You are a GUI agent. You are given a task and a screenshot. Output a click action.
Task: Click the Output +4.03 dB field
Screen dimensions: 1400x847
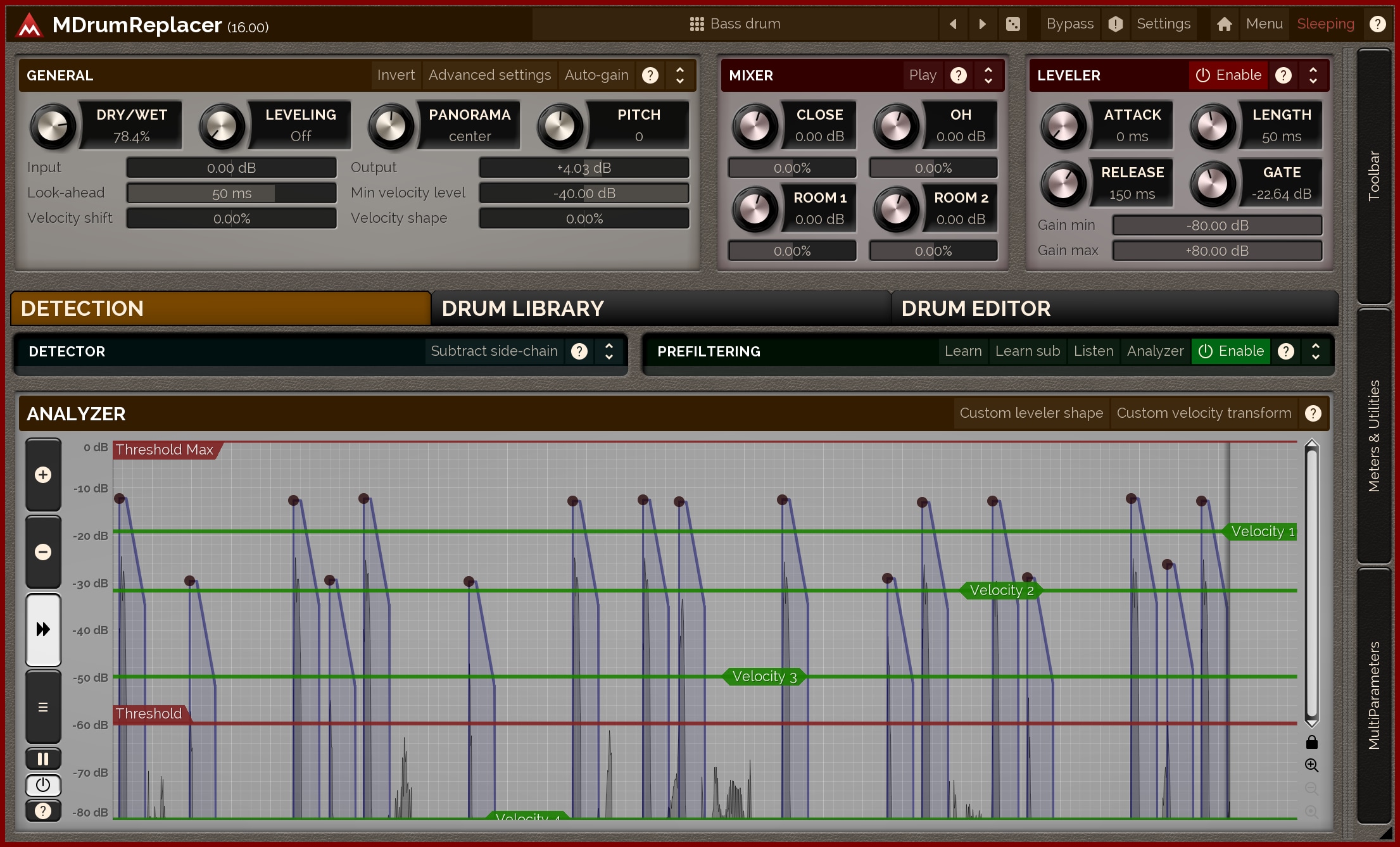584,168
